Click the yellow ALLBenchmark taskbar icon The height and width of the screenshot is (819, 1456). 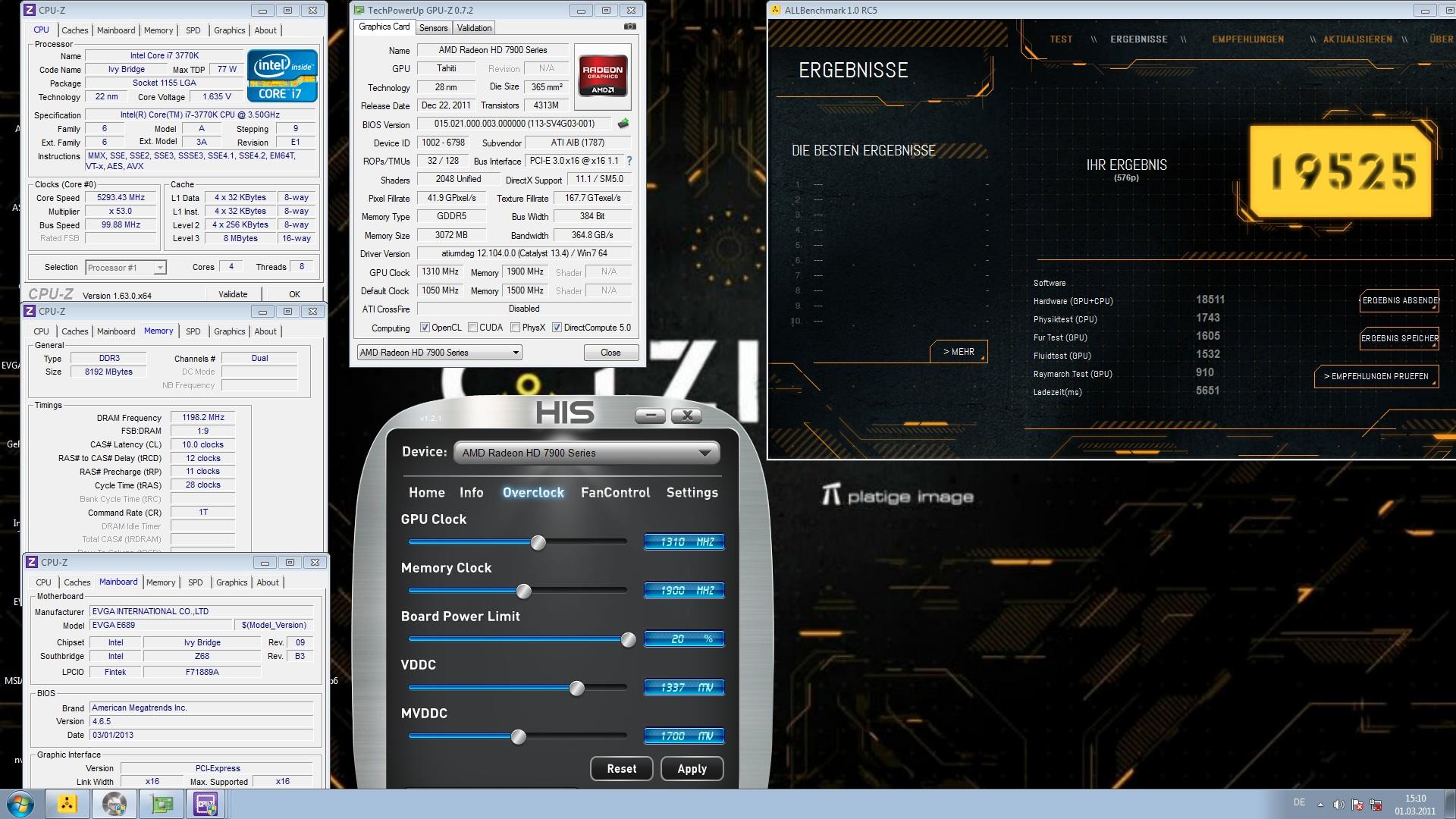coord(67,804)
